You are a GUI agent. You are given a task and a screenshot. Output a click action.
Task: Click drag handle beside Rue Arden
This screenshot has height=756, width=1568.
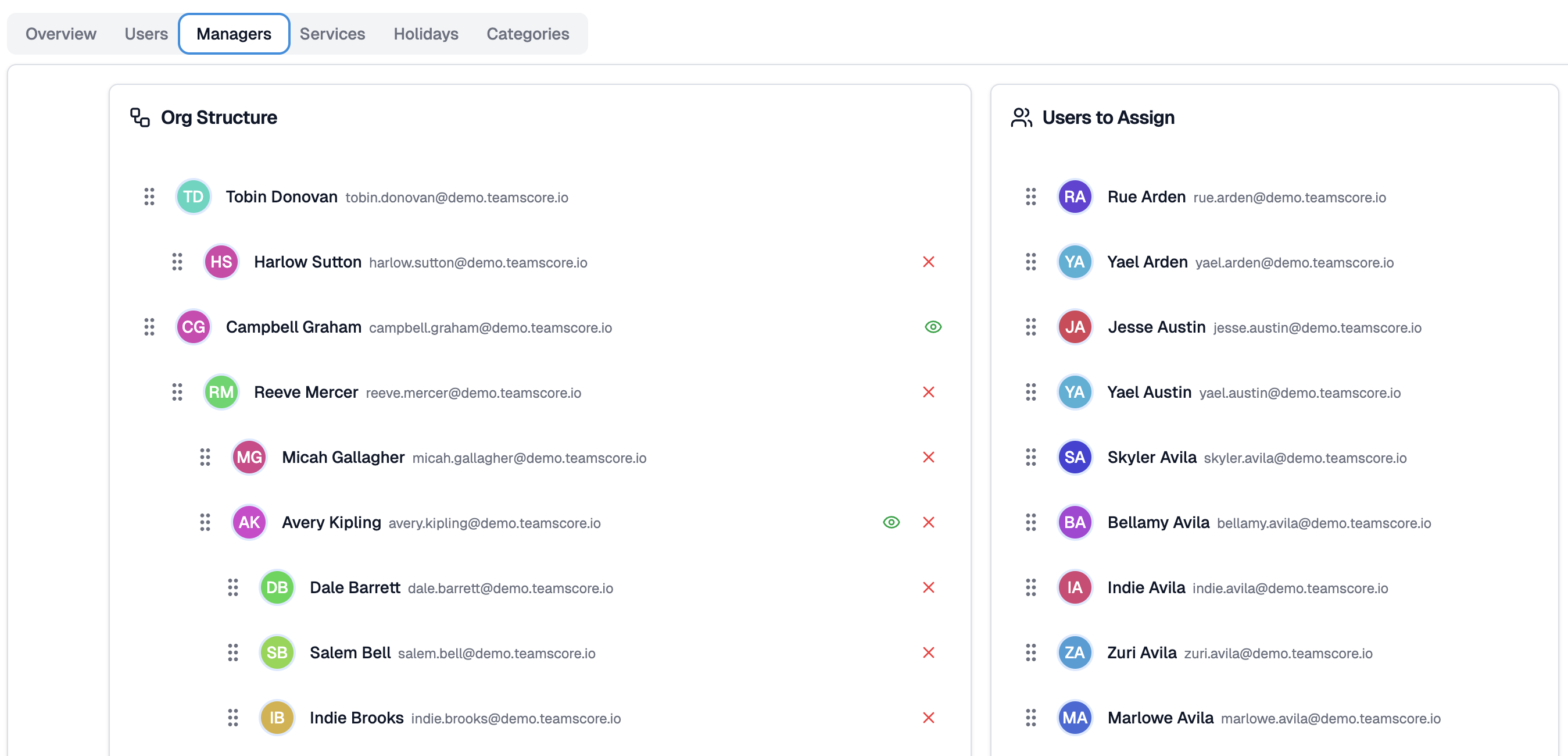pos(1030,197)
